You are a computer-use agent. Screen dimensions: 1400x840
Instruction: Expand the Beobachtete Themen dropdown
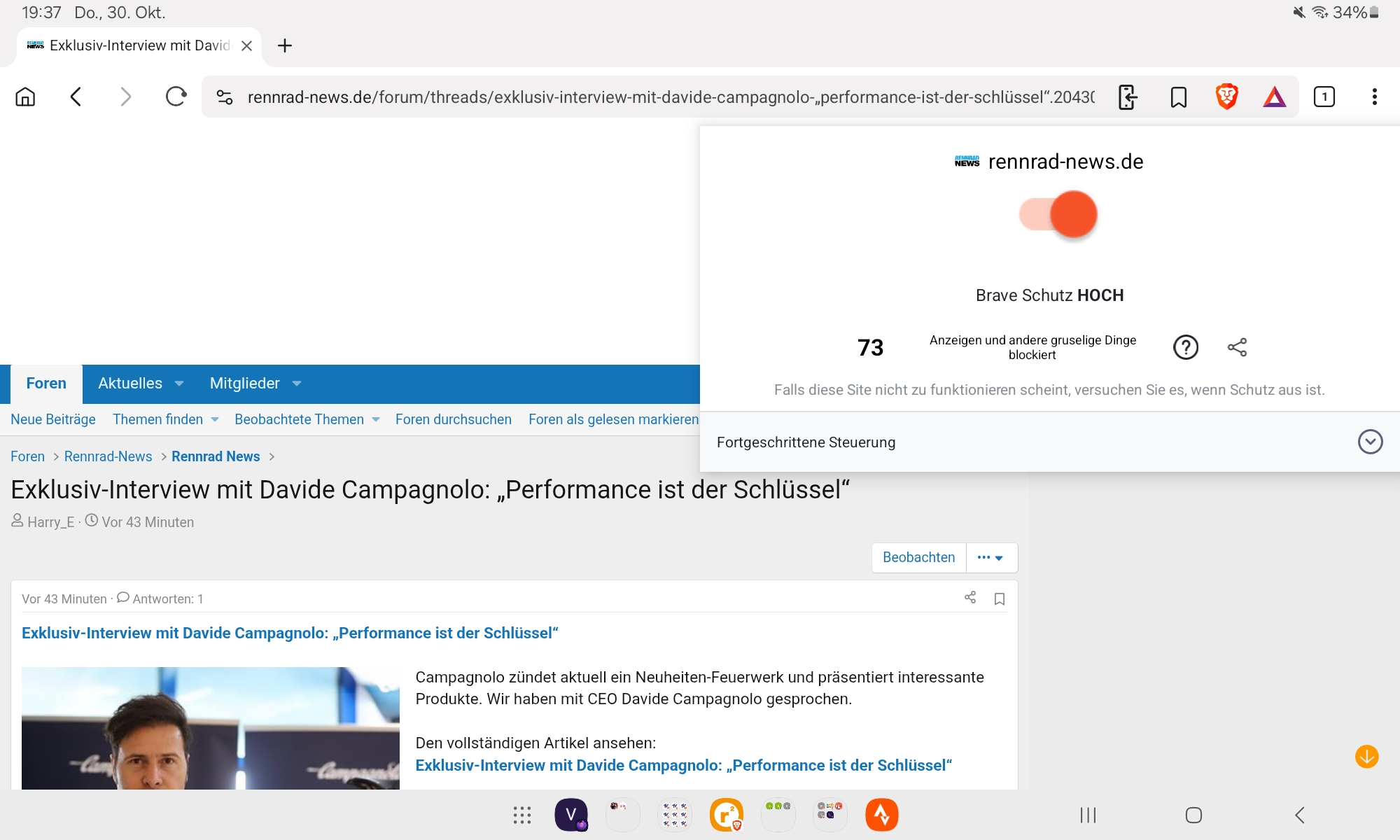coord(376,419)
